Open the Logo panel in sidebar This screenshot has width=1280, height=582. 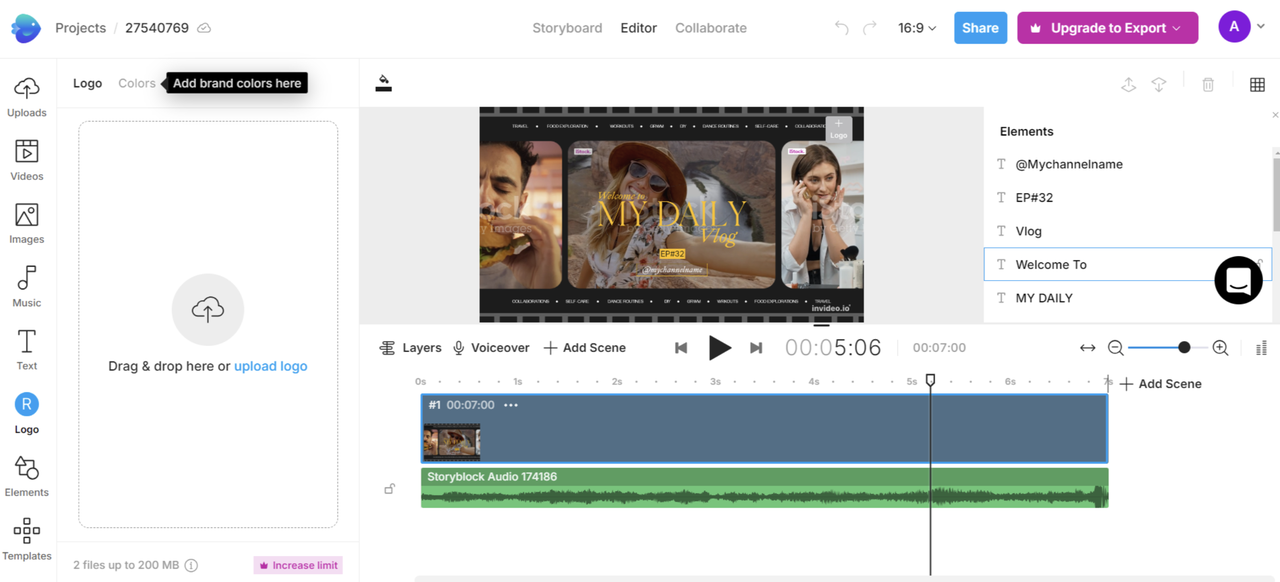pyautogui.click(x=27, y=414)
